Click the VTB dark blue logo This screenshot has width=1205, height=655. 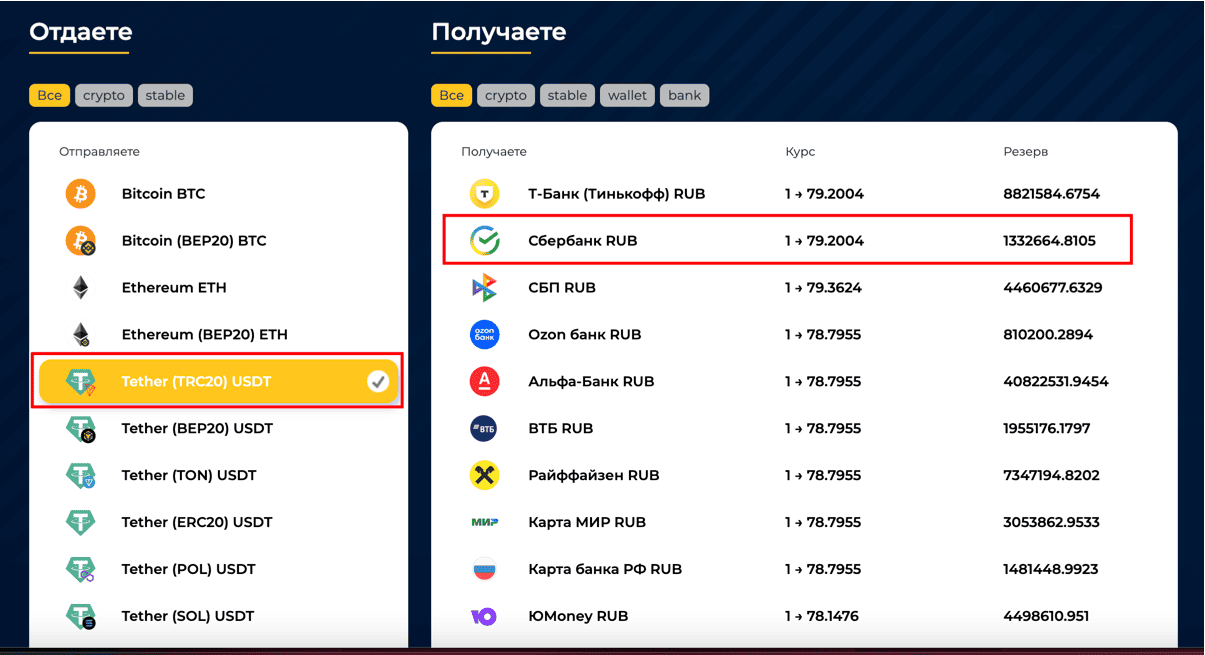pyautogui.click(x=484, y=429)
